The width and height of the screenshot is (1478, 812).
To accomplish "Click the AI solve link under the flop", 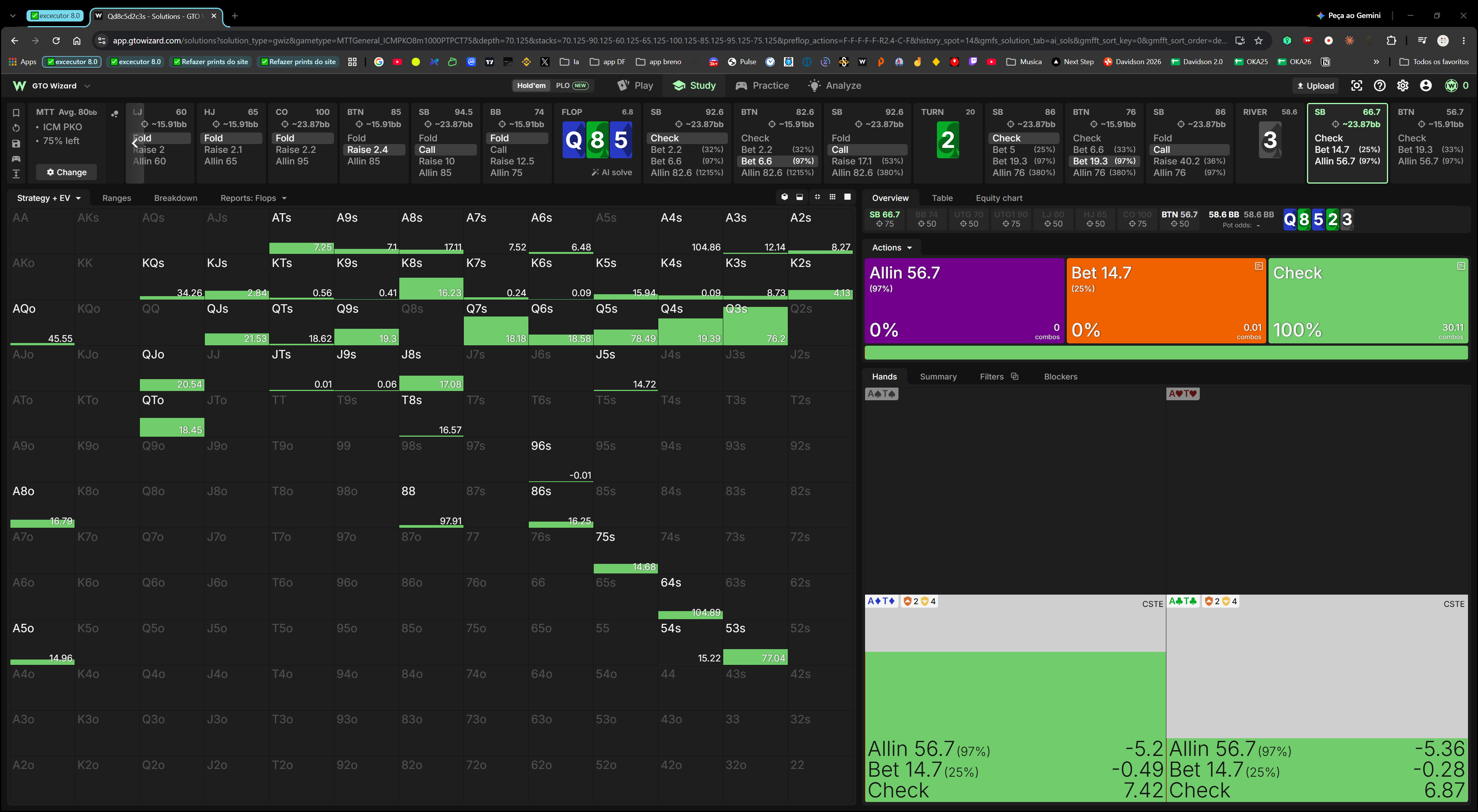I will (612, 172).
